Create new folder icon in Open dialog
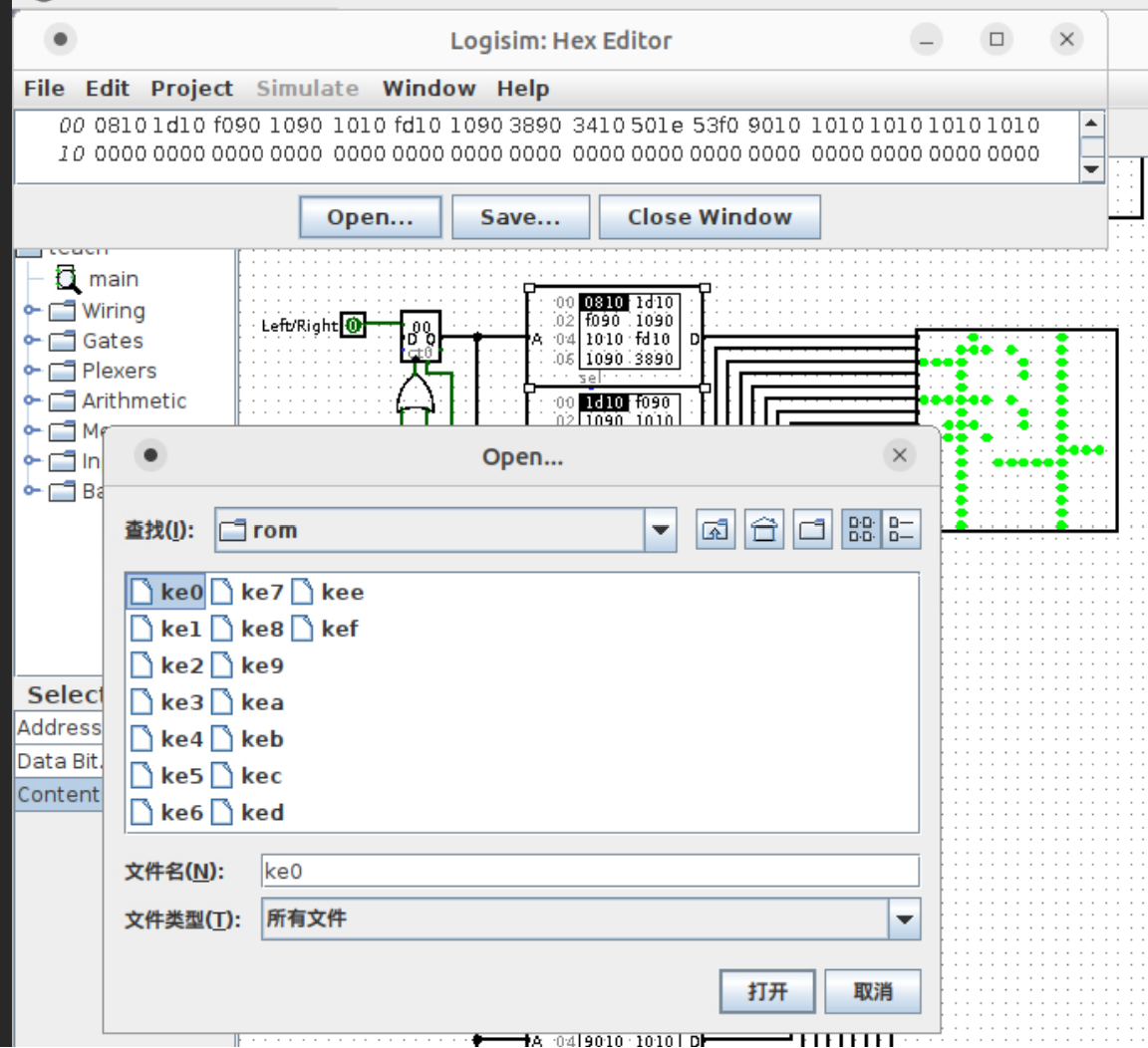This screenshot has width=1148, height=1048. click(x=812, y=530)
